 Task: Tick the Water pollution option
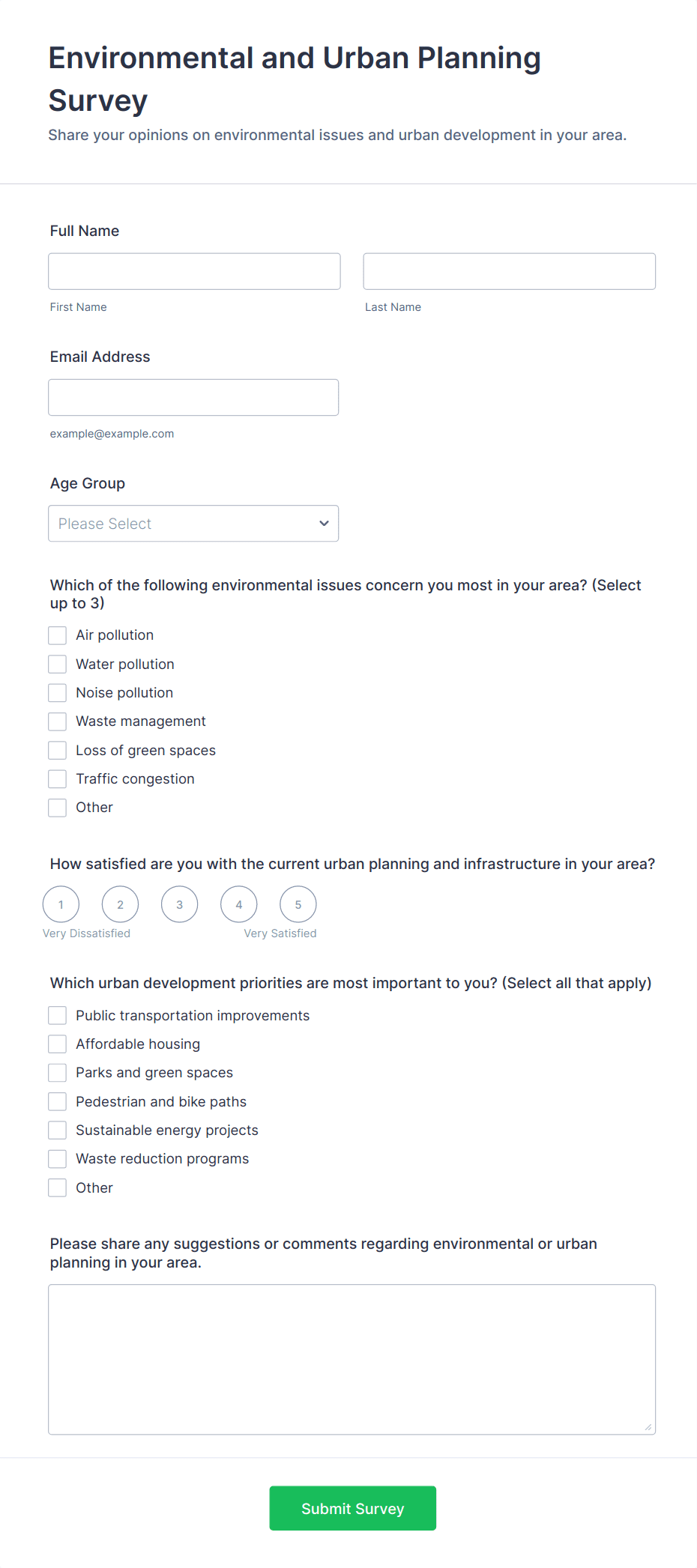coord(58,665)
